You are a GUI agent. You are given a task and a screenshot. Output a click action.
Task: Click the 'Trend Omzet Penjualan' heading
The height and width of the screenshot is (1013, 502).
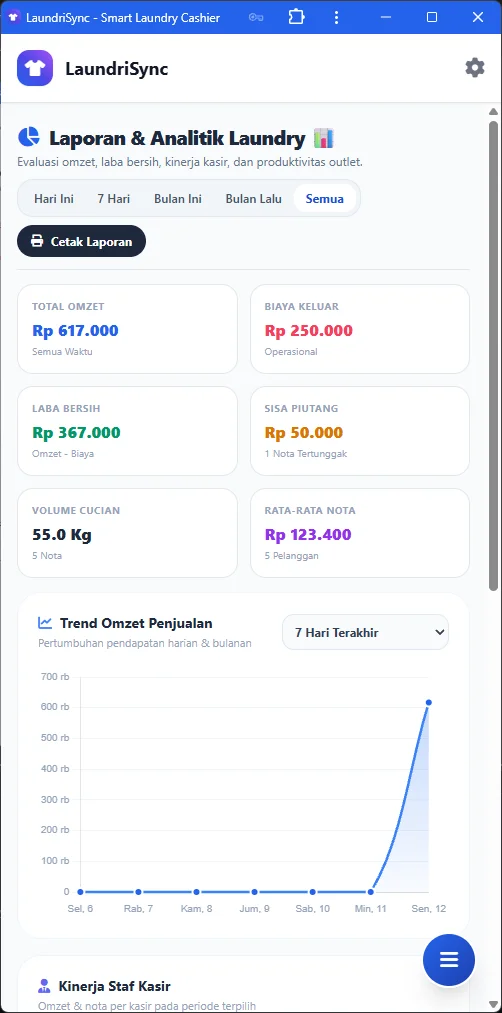tap(136, 623)
